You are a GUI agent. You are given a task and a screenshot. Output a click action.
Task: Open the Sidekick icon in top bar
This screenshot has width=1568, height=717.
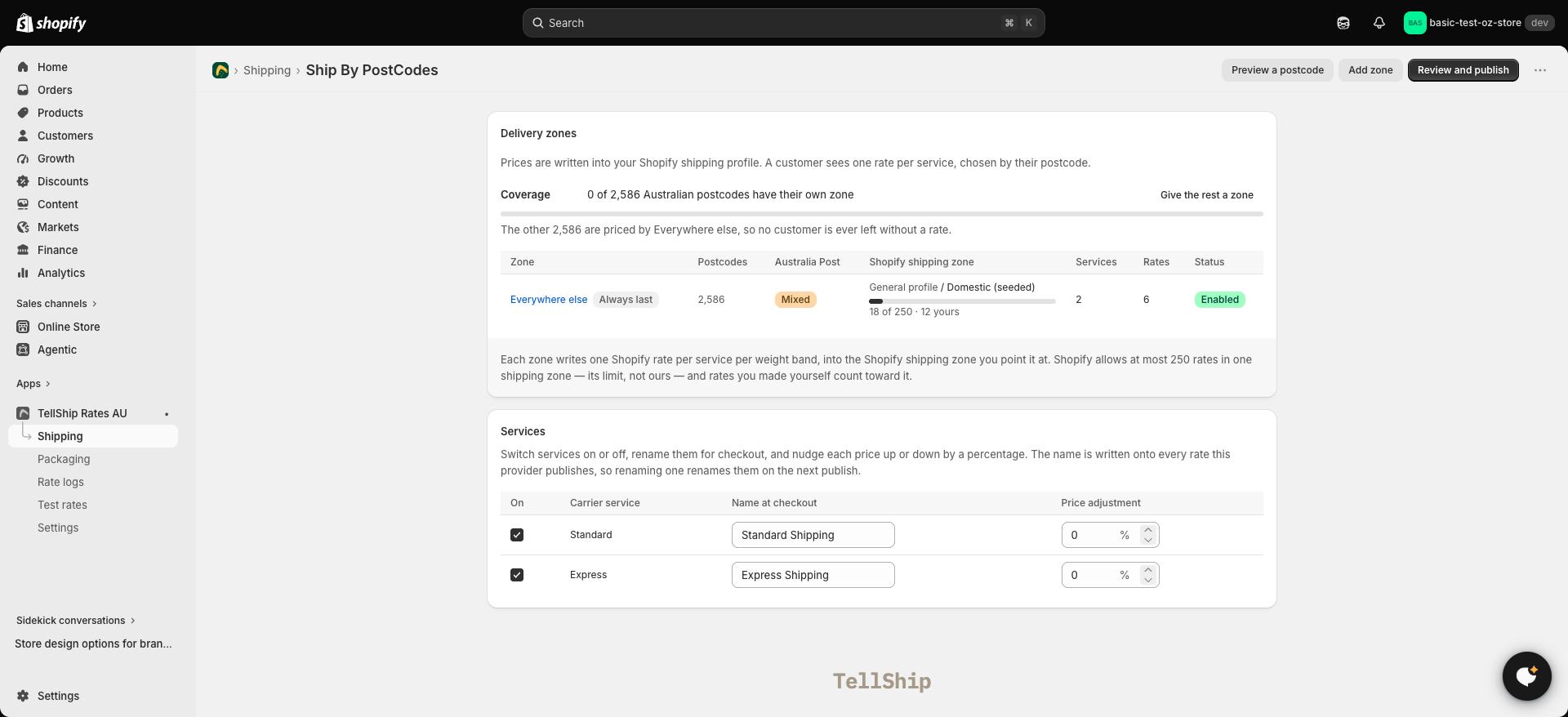click(x=1343, y=23)
